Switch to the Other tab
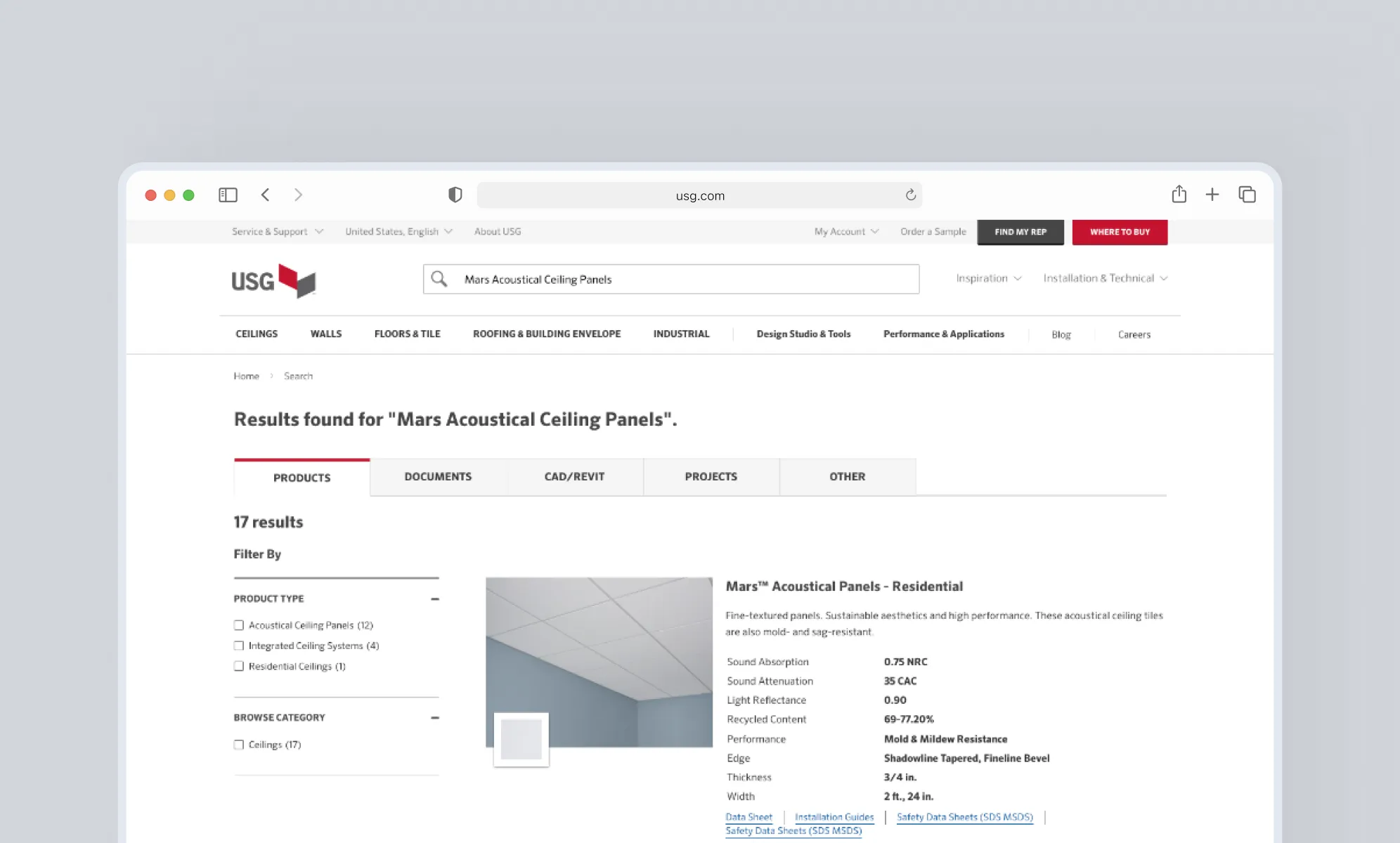 click(848, 476)
